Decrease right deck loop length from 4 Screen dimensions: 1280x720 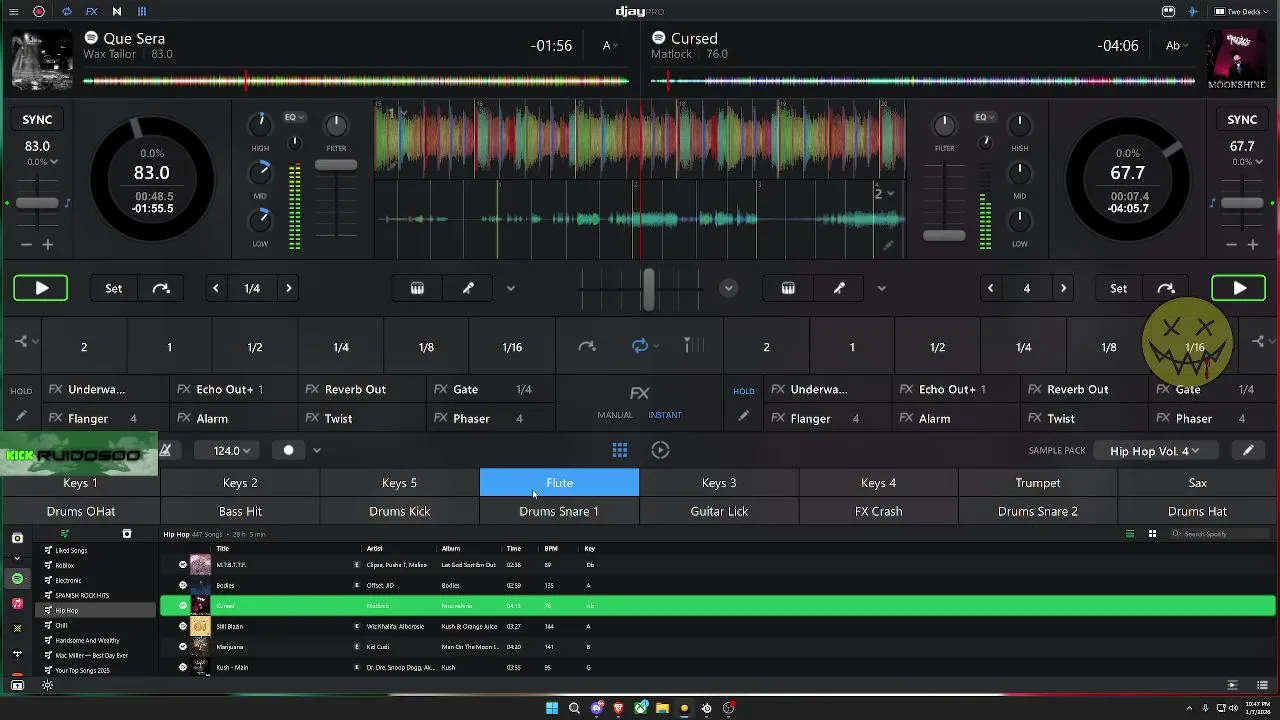tap(990, 288)
